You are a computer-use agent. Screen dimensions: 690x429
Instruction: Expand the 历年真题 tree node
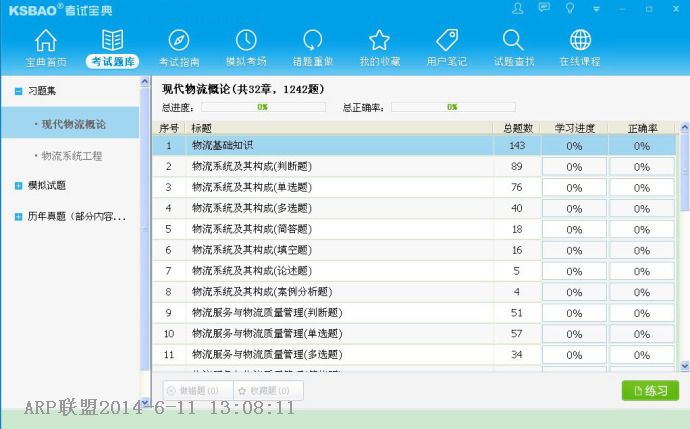coord(18,216)
